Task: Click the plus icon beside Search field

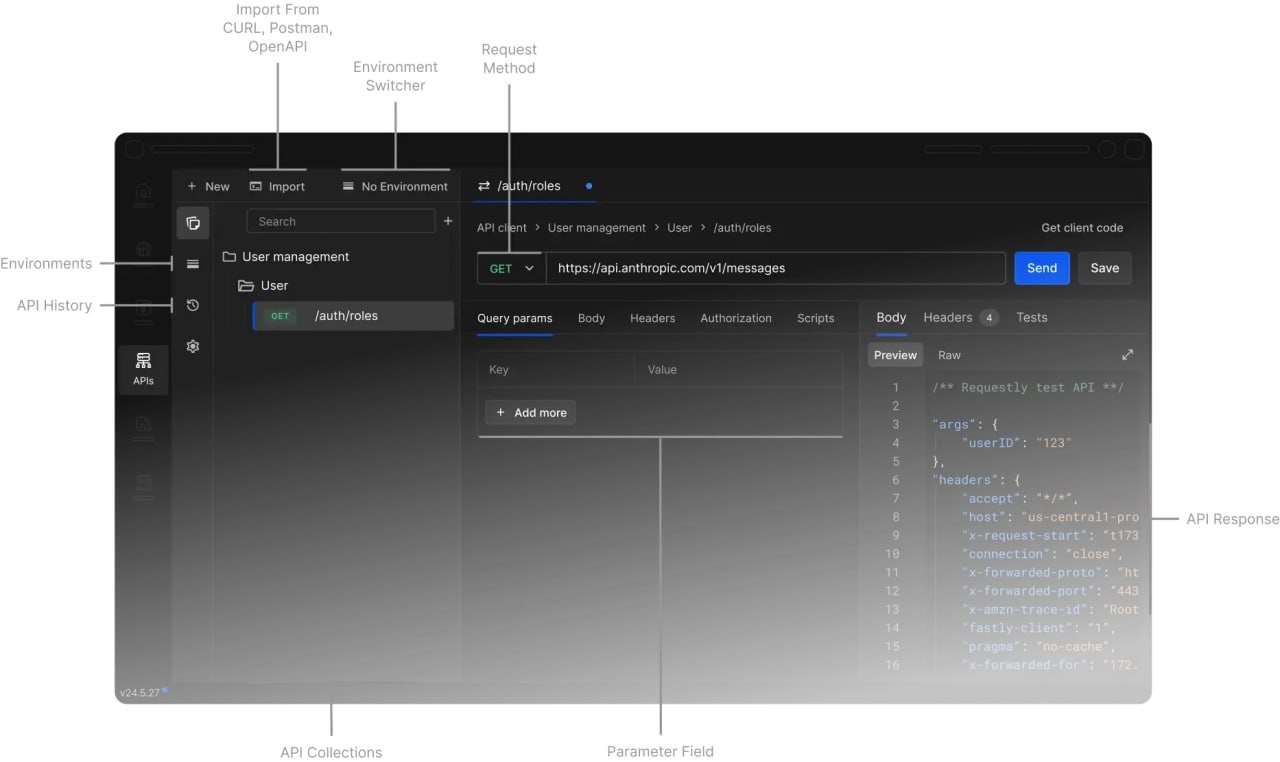Action: coord(448,221)
